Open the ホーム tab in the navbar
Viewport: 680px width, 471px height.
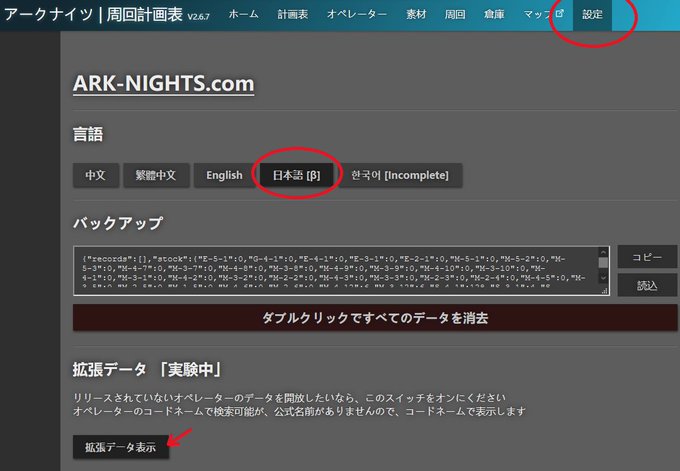pyautogui.click(x=243, y=14)
